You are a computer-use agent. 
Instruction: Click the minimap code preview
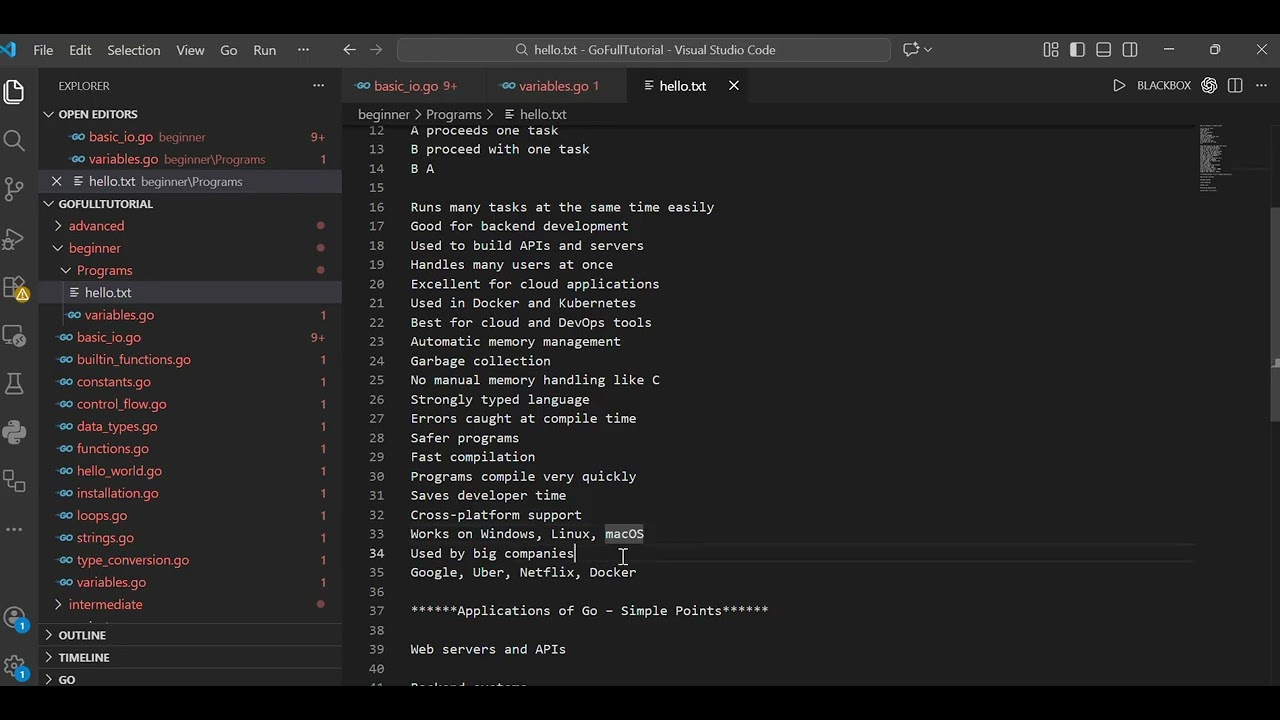[1215, 158]
